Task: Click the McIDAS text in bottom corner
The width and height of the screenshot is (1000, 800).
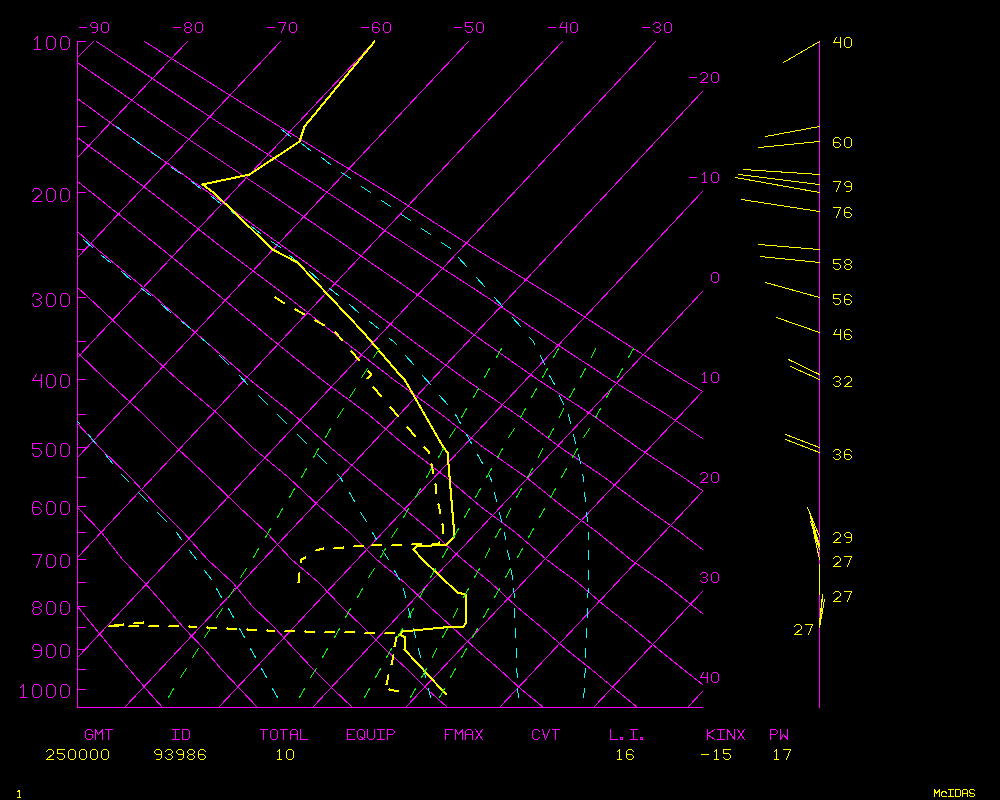Action: pyautogui.click(x=954, y=793)
